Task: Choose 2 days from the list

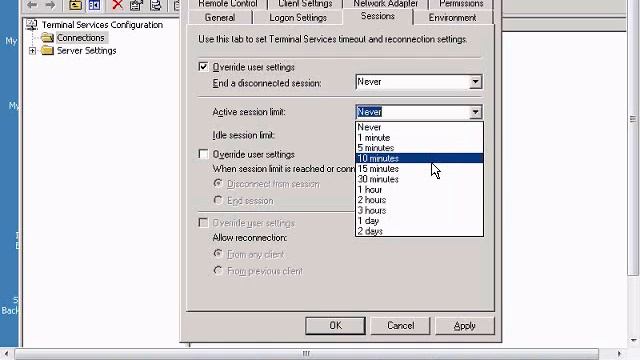Action: [419, 231]
